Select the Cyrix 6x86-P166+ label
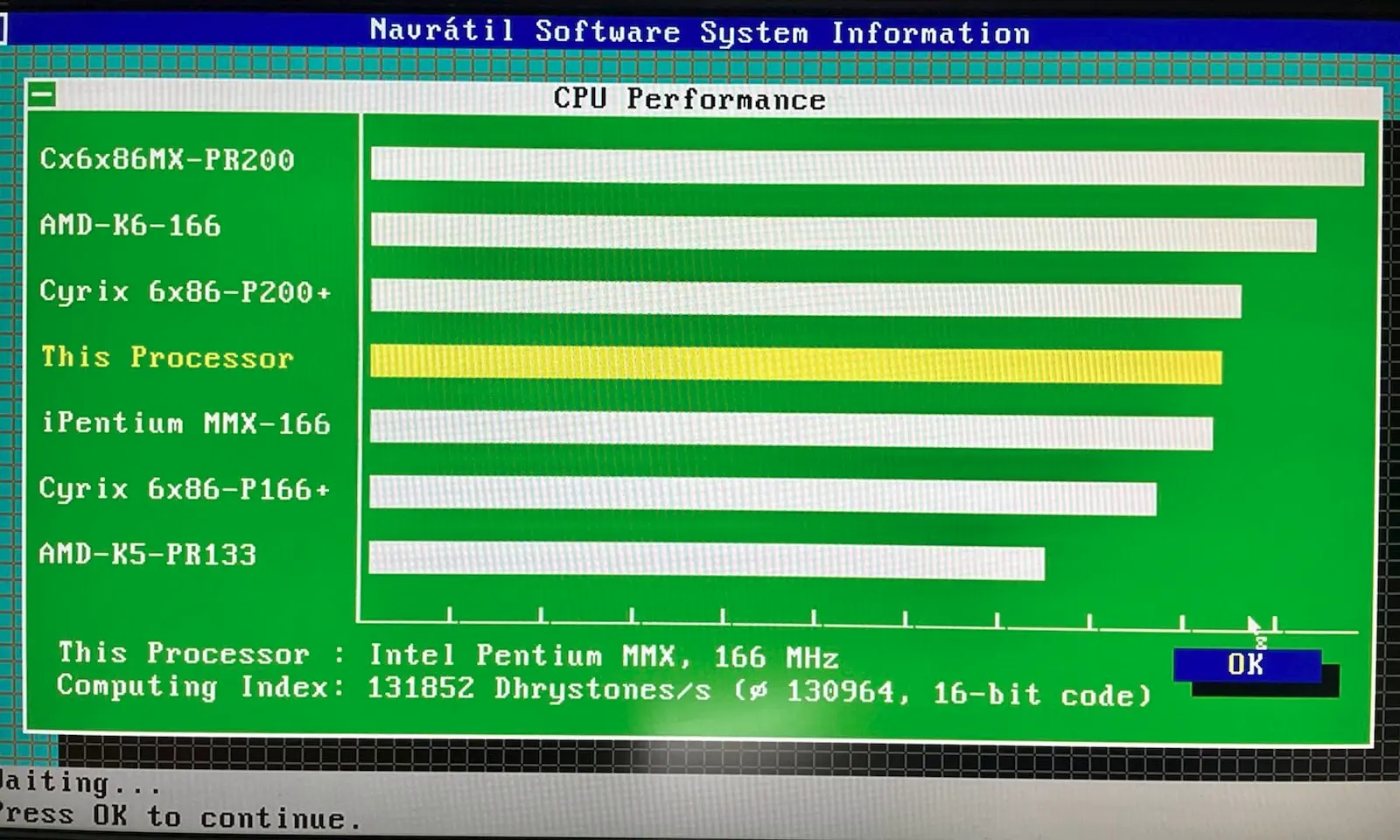The width and height of the screenshot is (1400, 840). click(185, 488)
